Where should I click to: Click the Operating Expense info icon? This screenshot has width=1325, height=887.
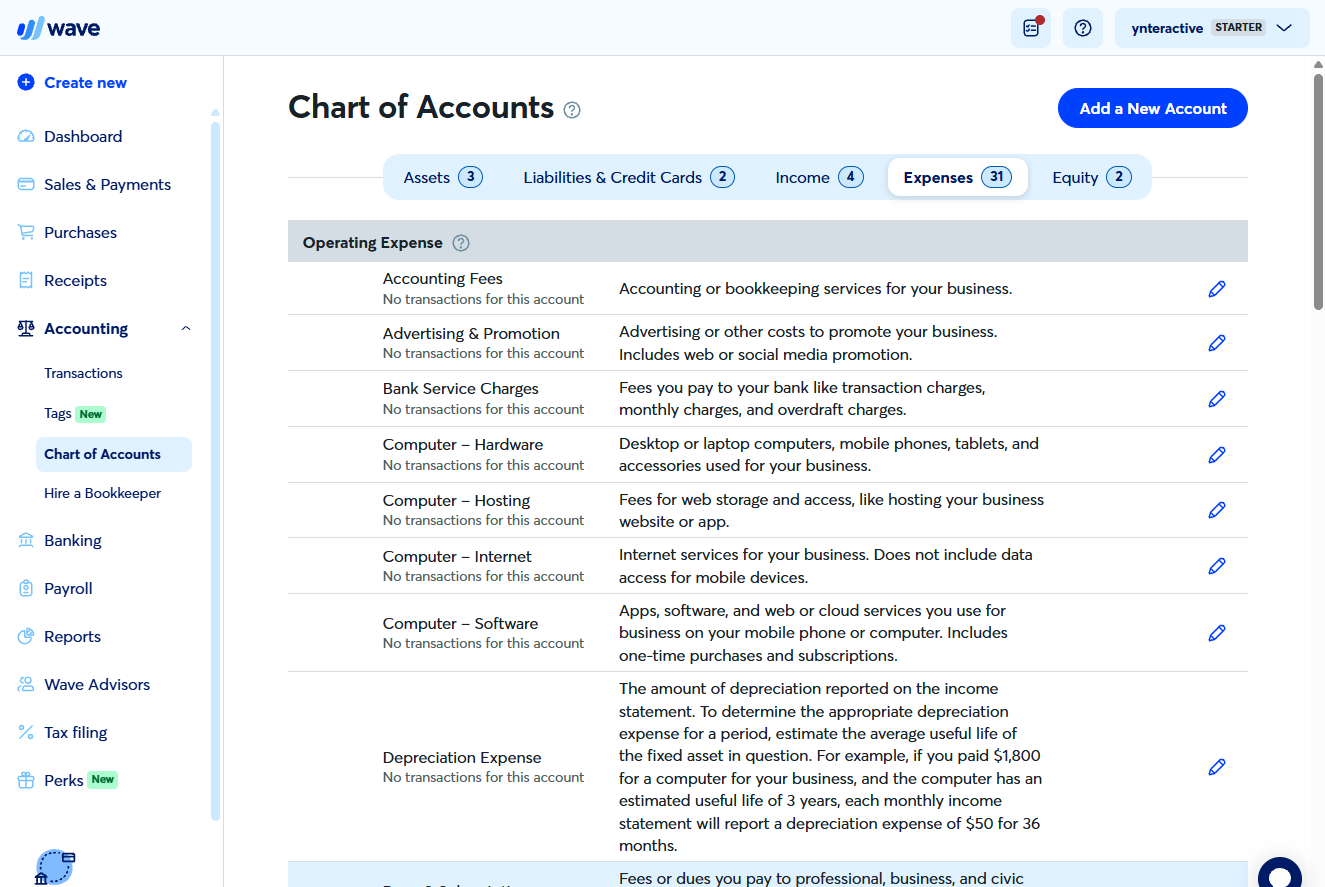pyautogui.click(x=461, y=243)
